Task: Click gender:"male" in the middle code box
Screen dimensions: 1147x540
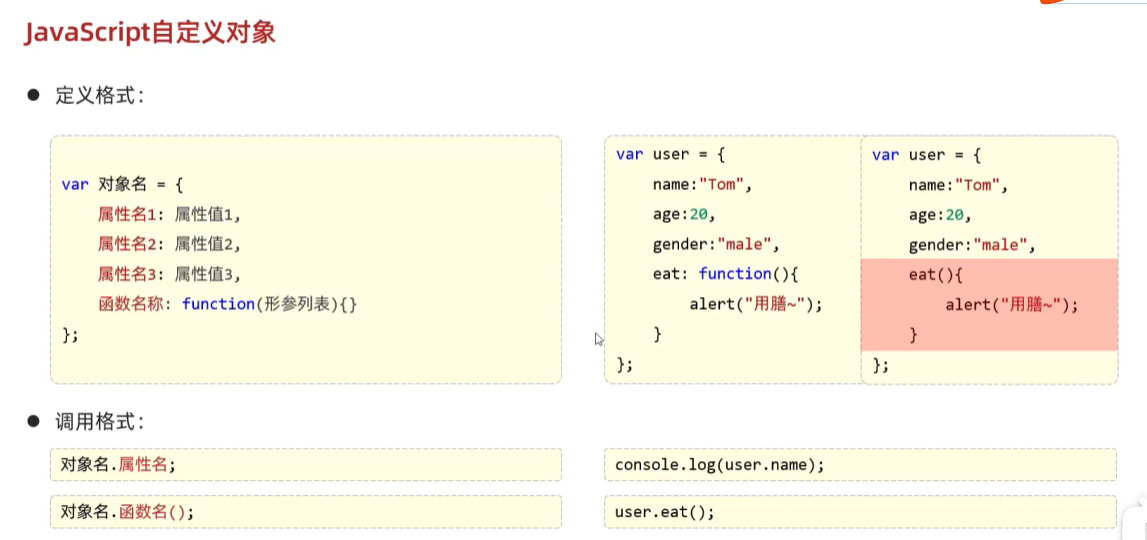Action: coord(715,244)
